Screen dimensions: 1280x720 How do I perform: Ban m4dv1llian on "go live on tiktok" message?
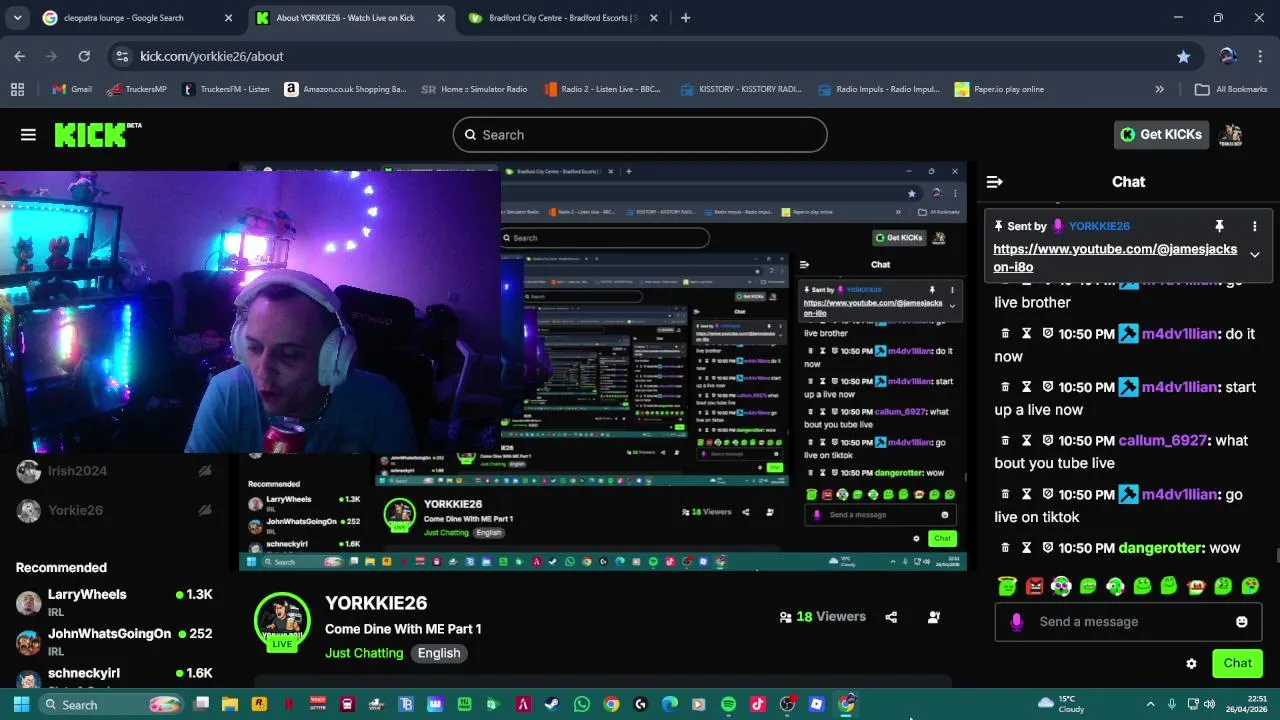pyautogui.click(x=1047, y=495)
